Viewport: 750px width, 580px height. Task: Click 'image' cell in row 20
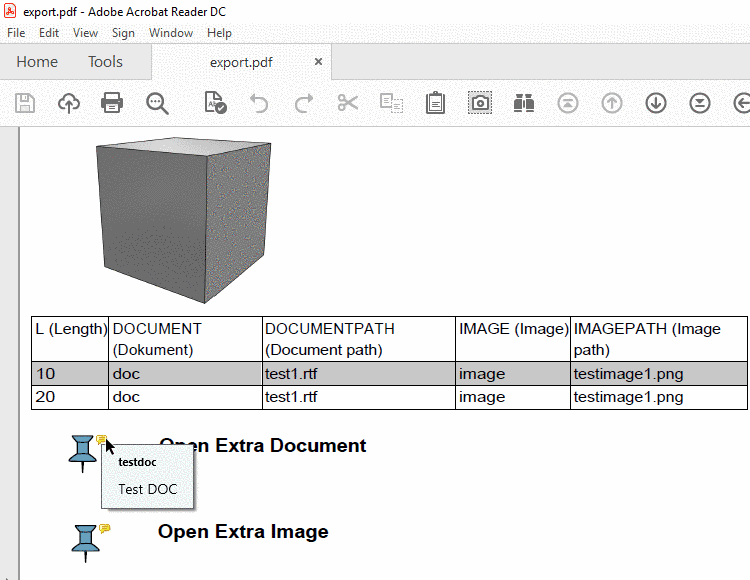click(x=513, y=397)
